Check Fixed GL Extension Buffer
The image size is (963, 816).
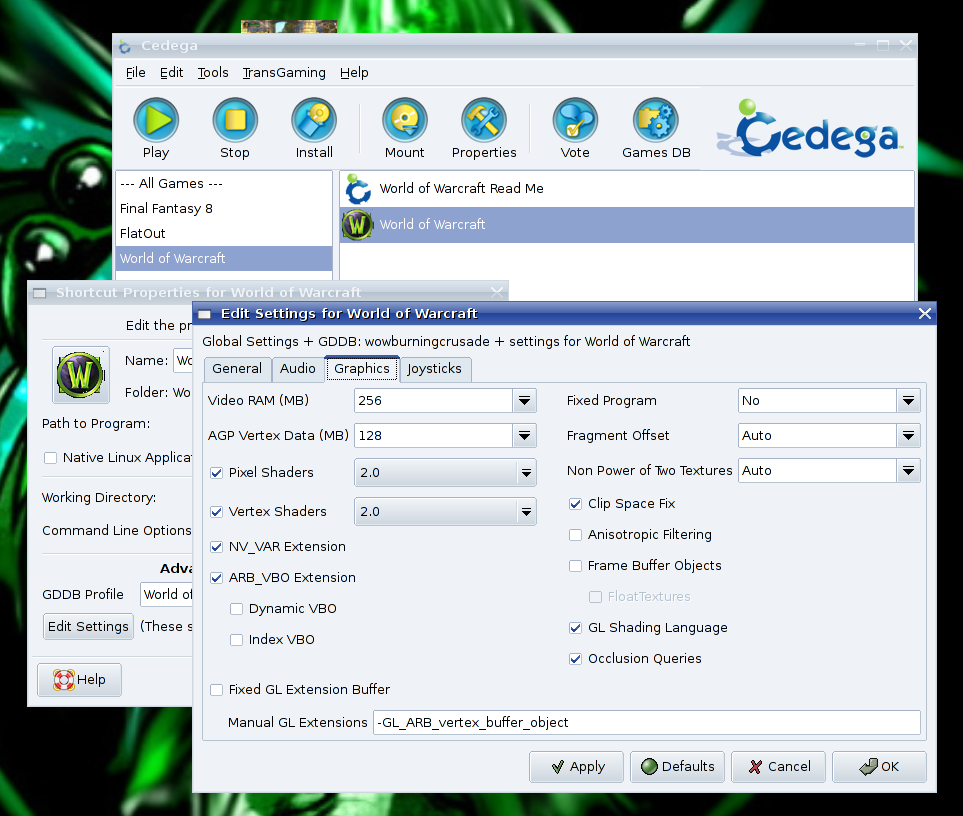(216, 690)
